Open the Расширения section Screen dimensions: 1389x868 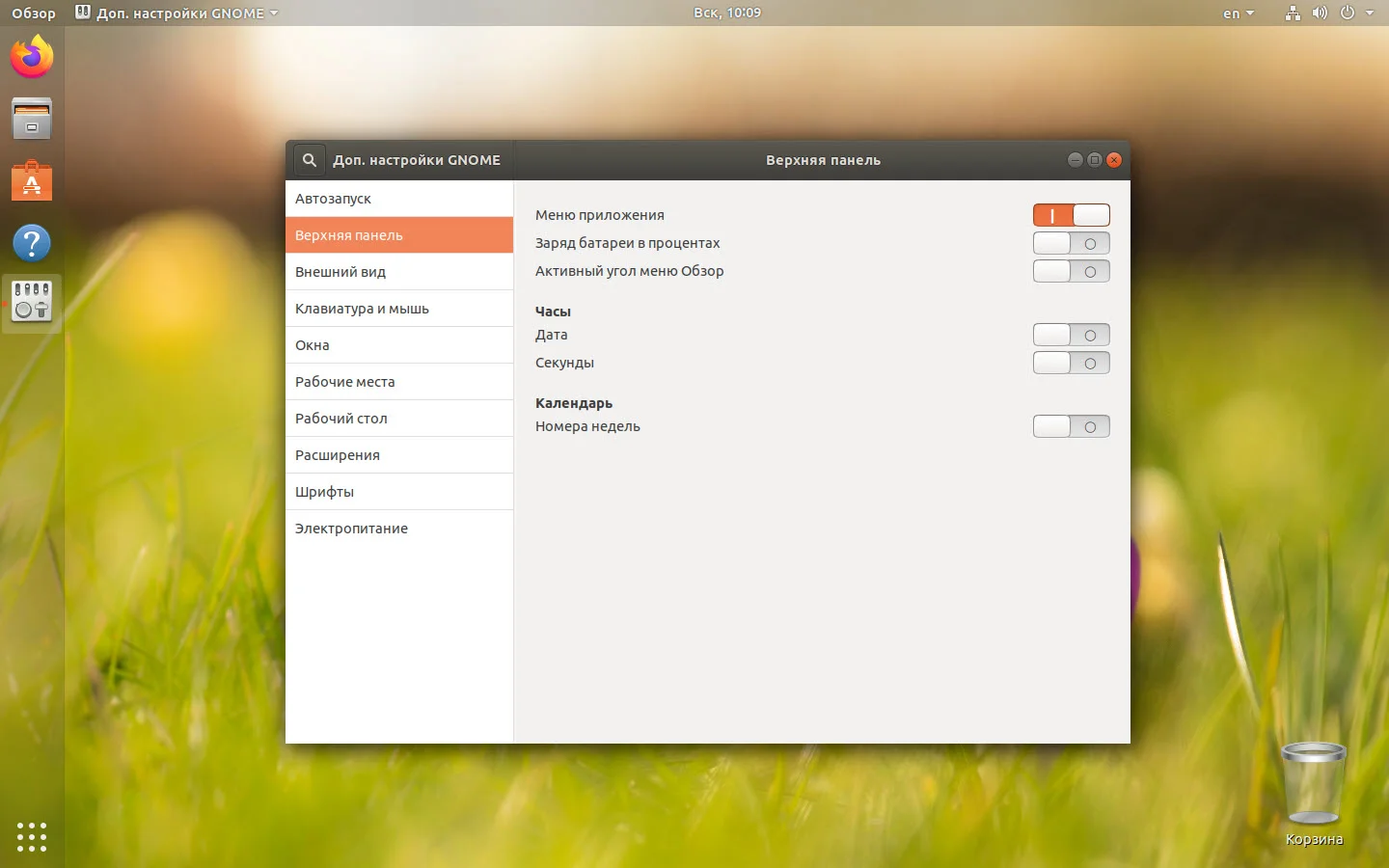399,455
